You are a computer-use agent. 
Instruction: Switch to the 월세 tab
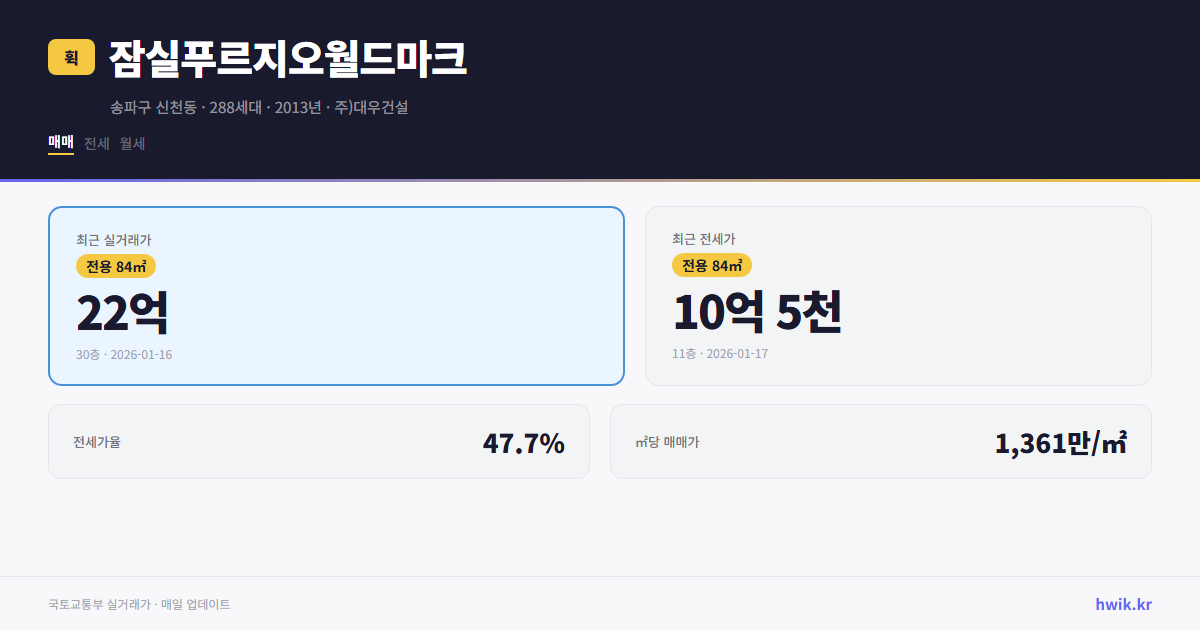click(x=130, y=143)
